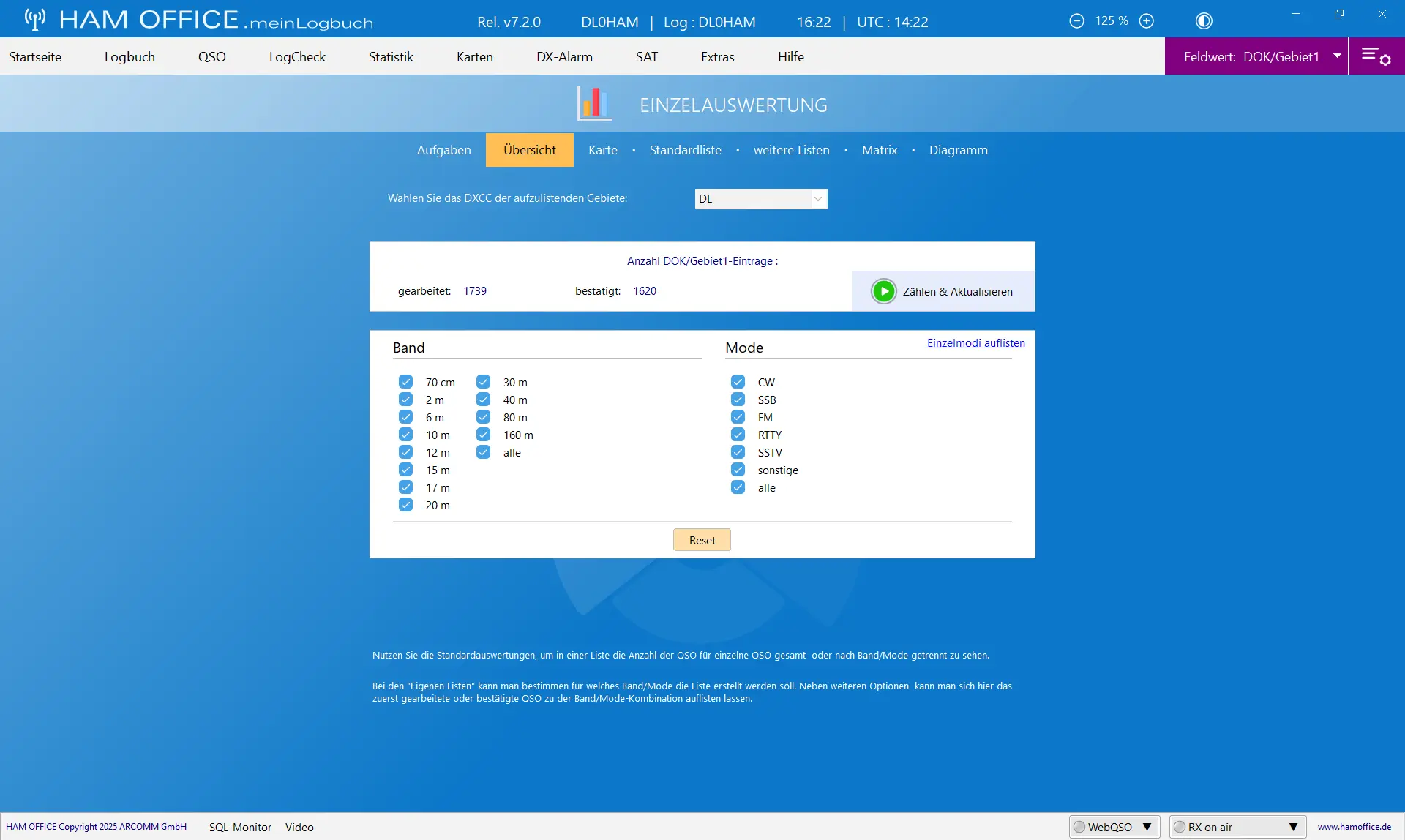
Task: Uncheck the 70 cm band checkbox
Action: click(405, 382)
